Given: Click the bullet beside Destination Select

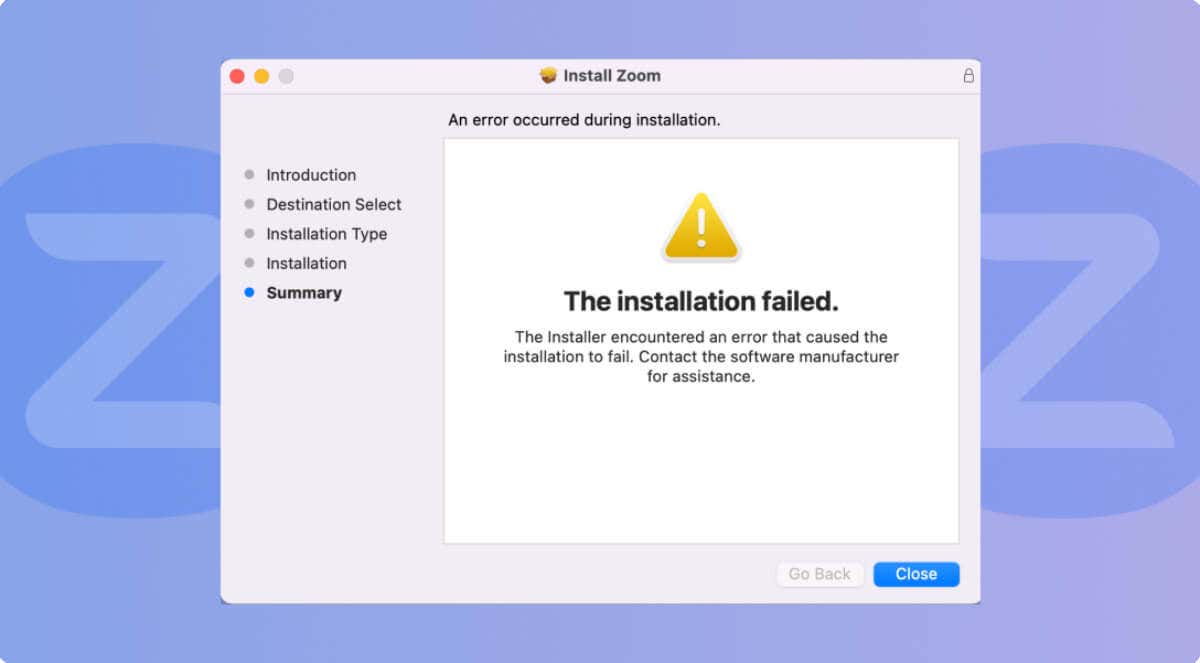Looking at the screenshot, I should [249, 204].
